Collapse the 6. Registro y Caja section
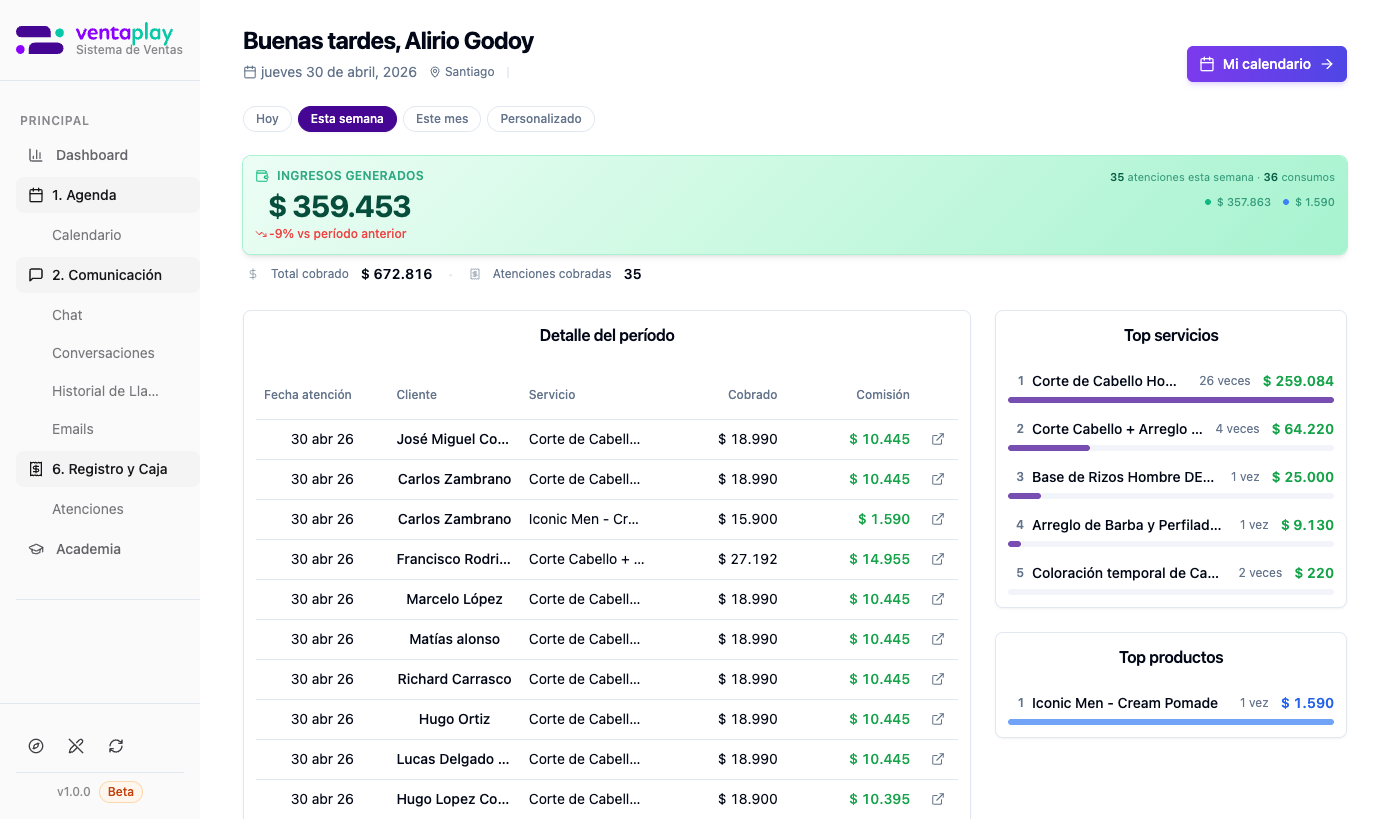 pyautogui.click(x=108, y=469)
